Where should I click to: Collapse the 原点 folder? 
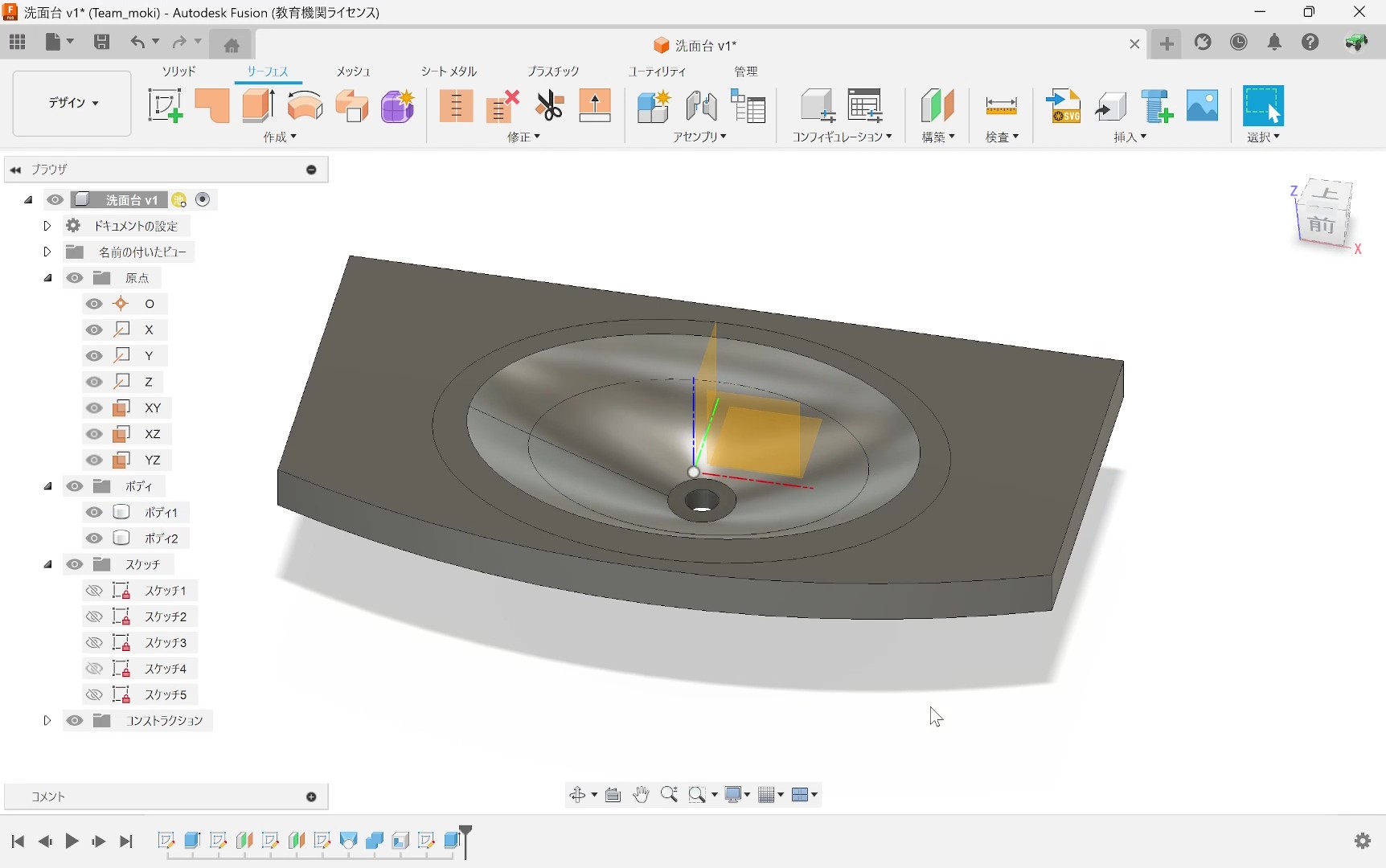click(47, 278)
